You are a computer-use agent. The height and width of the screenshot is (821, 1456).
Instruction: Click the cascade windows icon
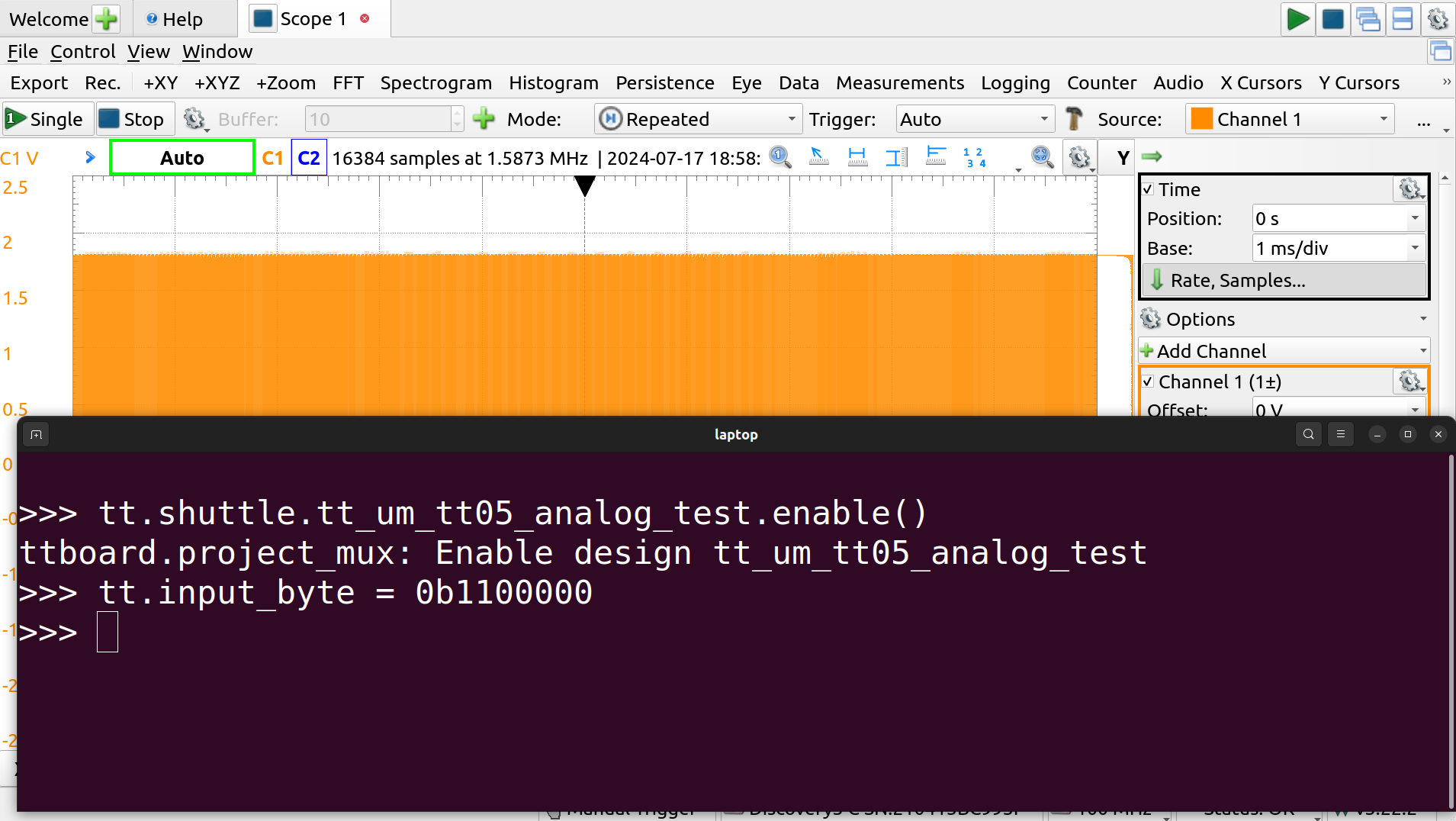[1368, 19]
